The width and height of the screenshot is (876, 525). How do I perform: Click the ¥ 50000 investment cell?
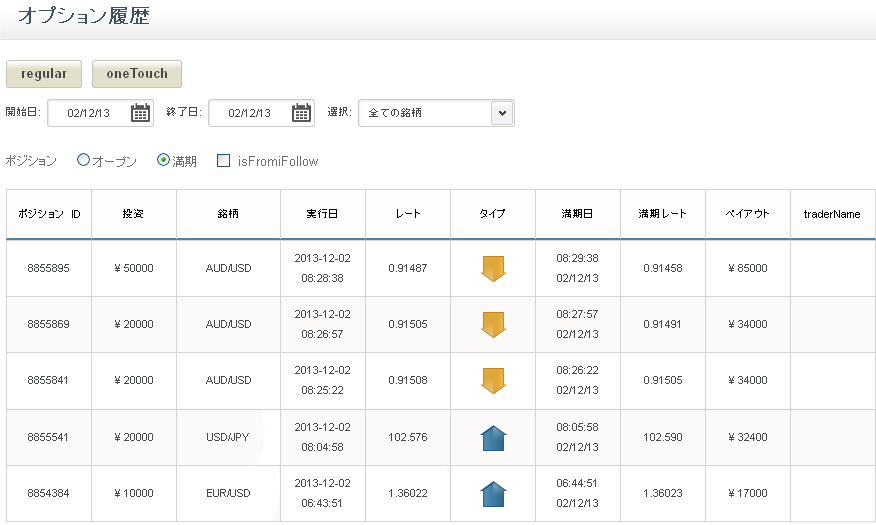[134, 268]
